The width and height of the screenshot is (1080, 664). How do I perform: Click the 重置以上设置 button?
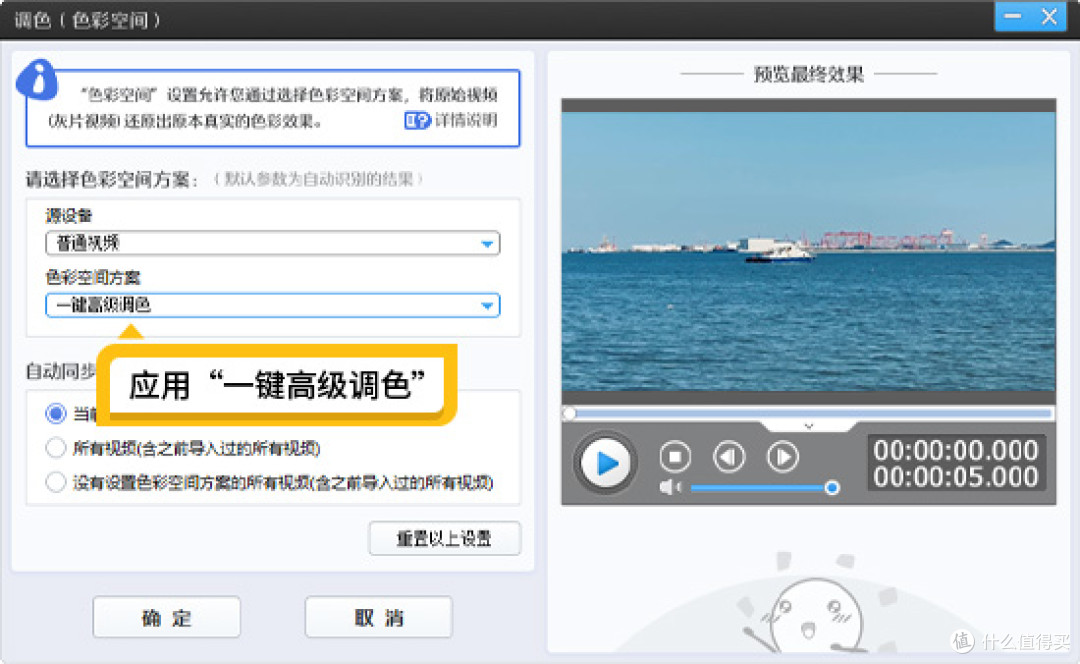click(445, 538)
